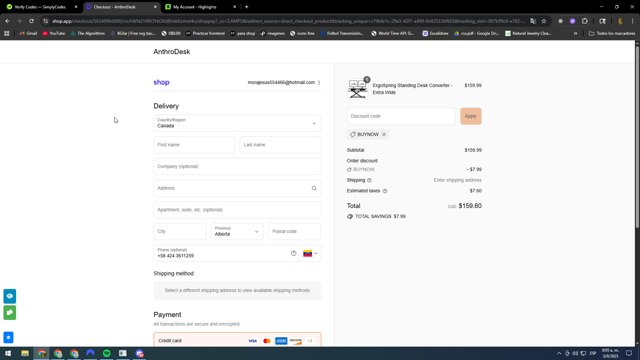Image resolution: width=640 pixels, height=360 pixels.
Task: Click the AnthroDesk store name header
Action: [x=172, y=52]
